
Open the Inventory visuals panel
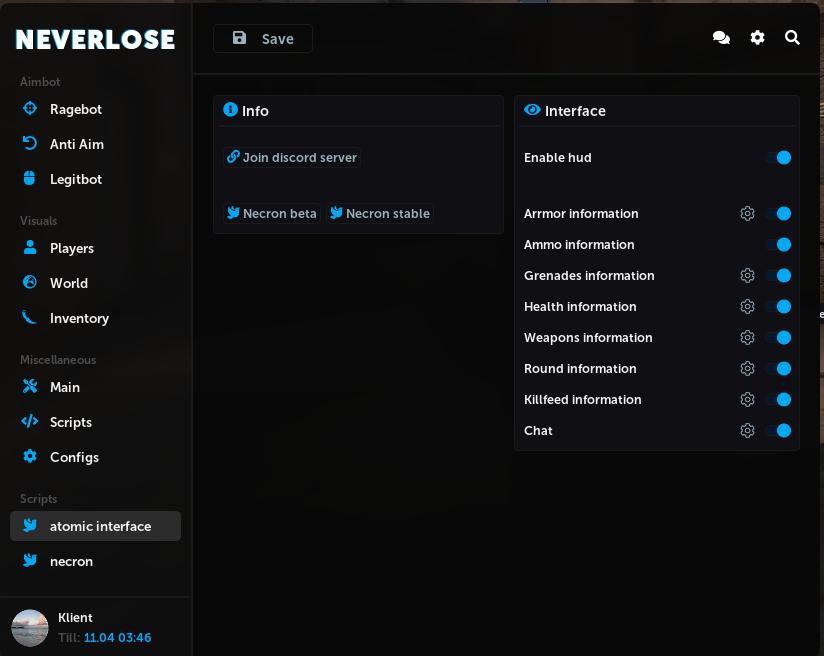(x=79, y=318)
